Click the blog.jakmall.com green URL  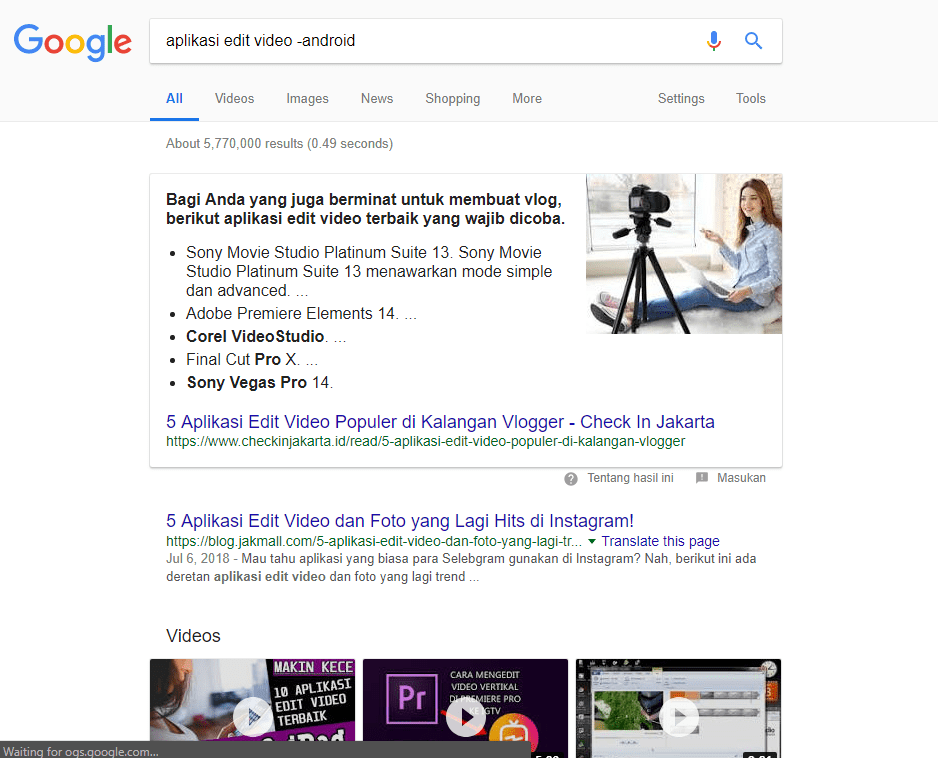pos(374,541)
